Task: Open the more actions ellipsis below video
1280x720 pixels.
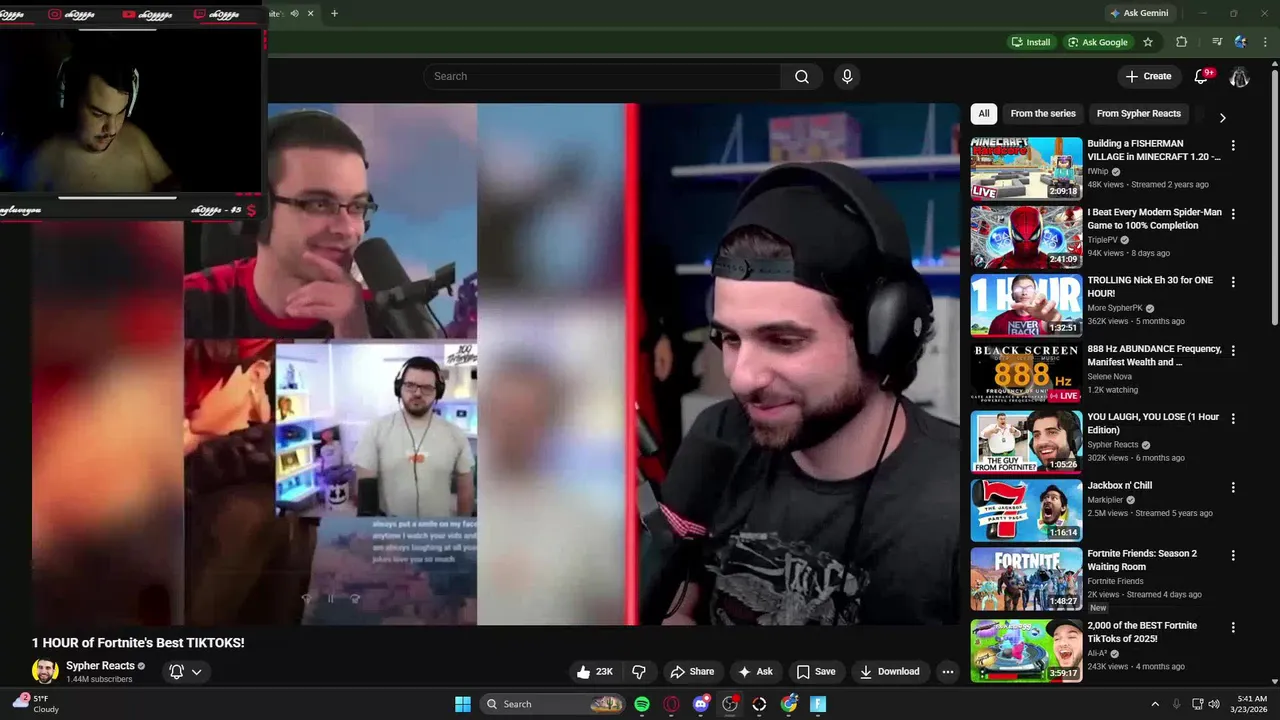Action: [948, 672]
